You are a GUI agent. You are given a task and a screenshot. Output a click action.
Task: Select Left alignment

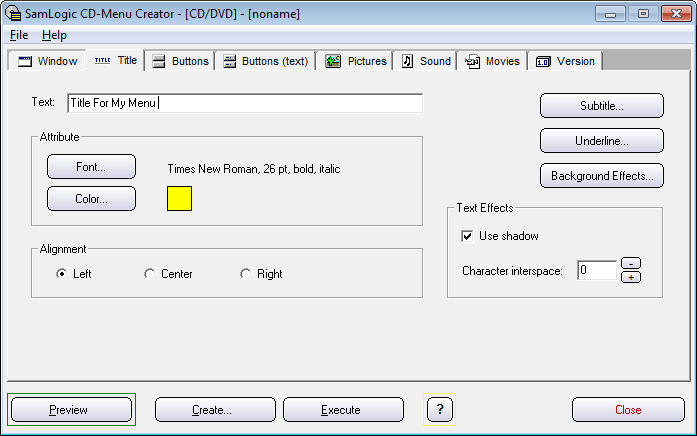(x=74, y=274)
